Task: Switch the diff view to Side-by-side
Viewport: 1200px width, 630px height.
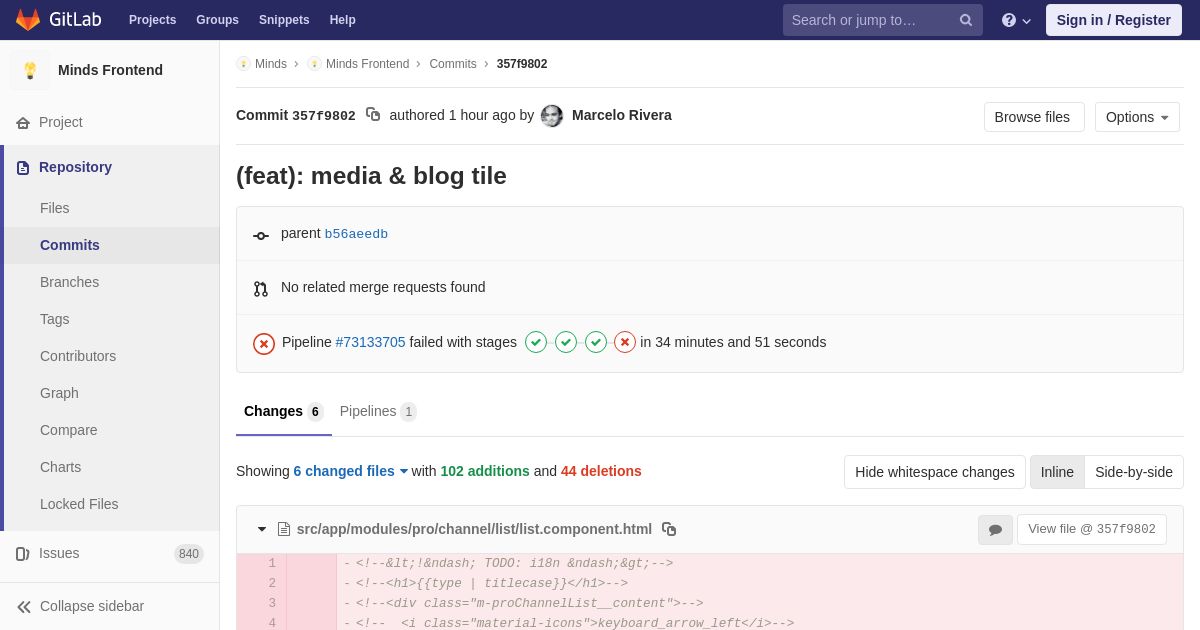Action: point(1134,472)
